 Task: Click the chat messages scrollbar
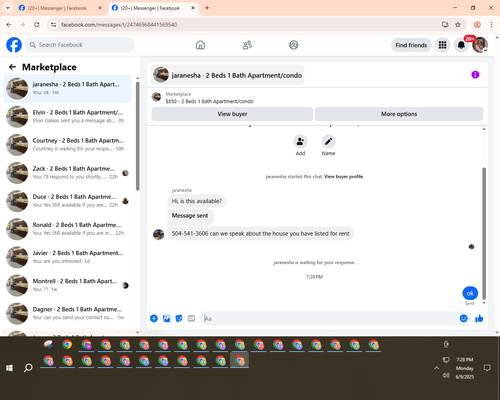[x=484, y=233]
